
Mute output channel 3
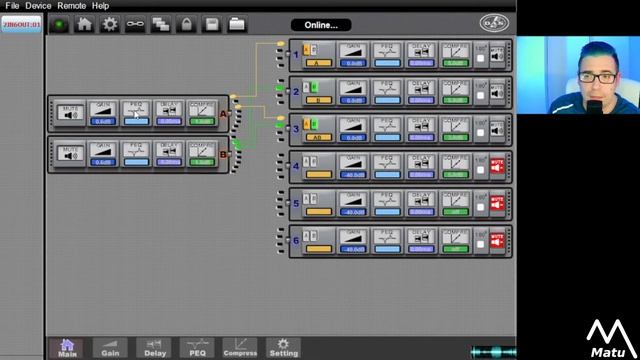(x=497, y=129)
